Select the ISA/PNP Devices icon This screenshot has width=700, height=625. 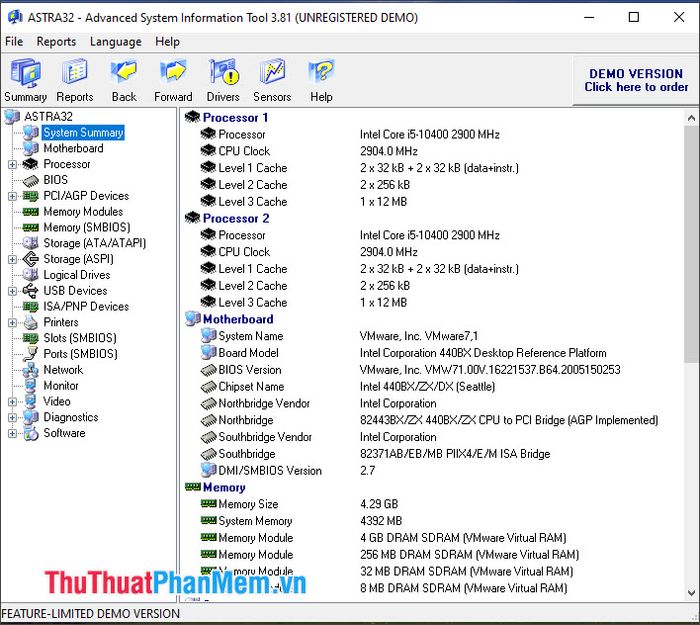(x=31, y=306)
